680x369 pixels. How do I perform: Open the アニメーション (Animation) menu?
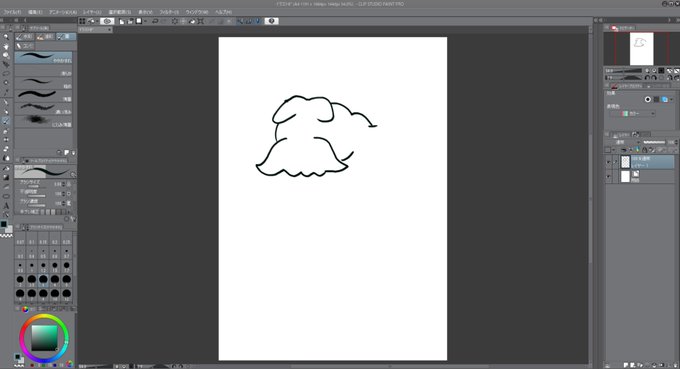[62, 12]
